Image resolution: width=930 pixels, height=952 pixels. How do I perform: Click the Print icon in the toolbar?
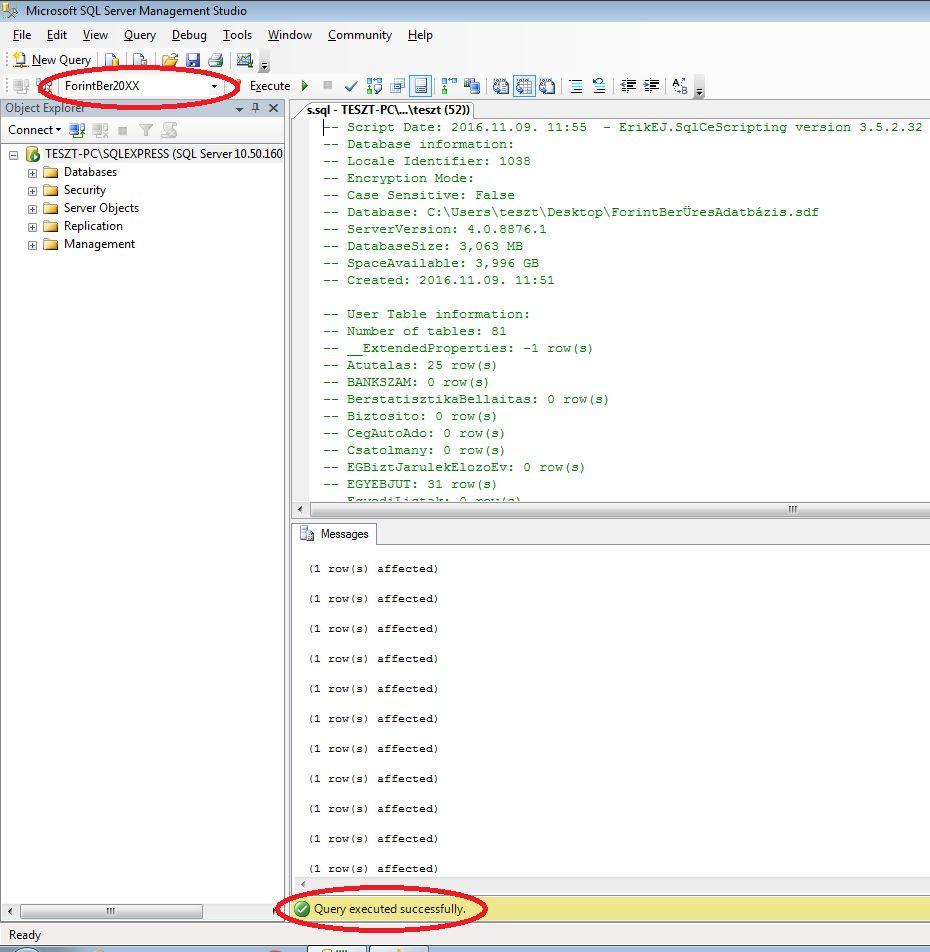click(x=216, y=60)
